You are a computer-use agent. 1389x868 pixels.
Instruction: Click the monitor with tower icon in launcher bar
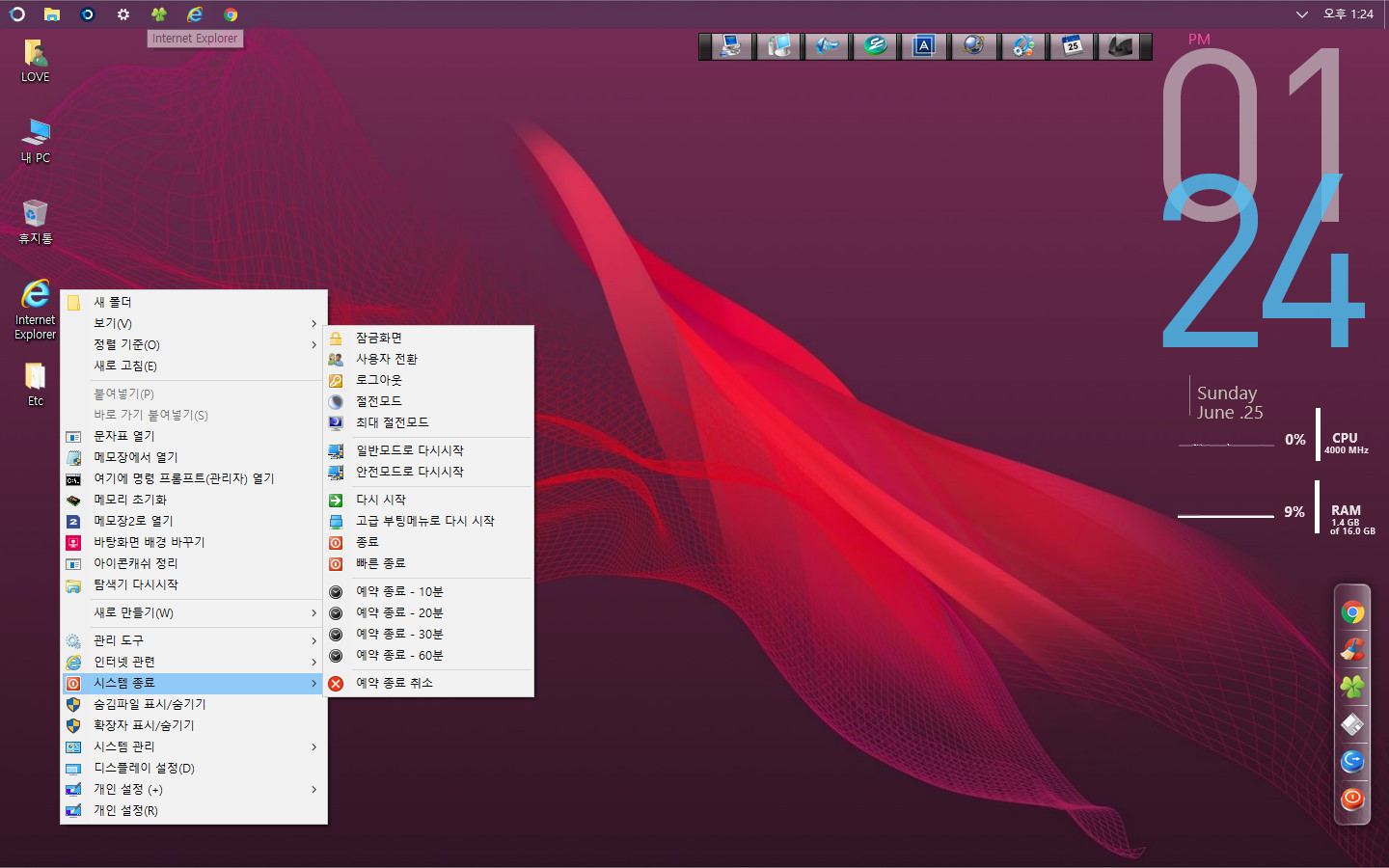pyautogui.click(x=778, y=46)
